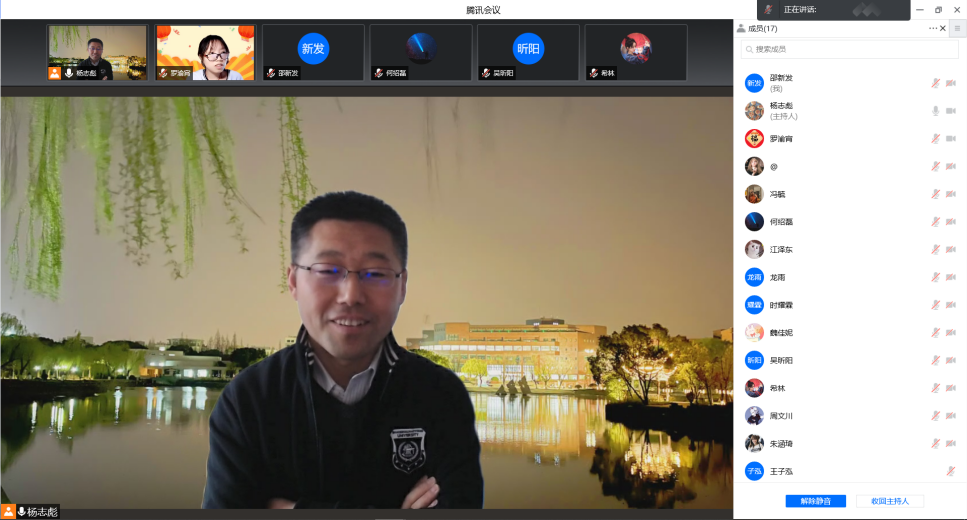Click 江泽东's avatar in member list
Image resolution: width=967 pixels, height=520 pixels.
coord(754,250)
